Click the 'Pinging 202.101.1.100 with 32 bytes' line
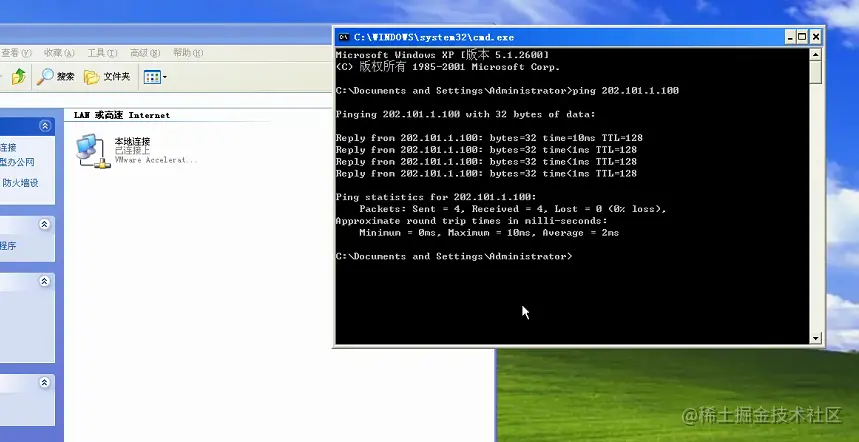Viewport: 859px width, 442px height. click(x=465, y=114)
